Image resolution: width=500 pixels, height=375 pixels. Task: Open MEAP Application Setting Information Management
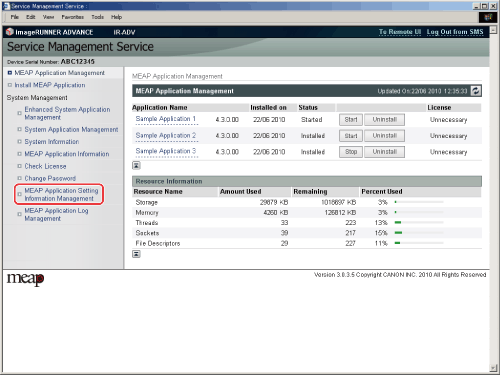(61, 194)
